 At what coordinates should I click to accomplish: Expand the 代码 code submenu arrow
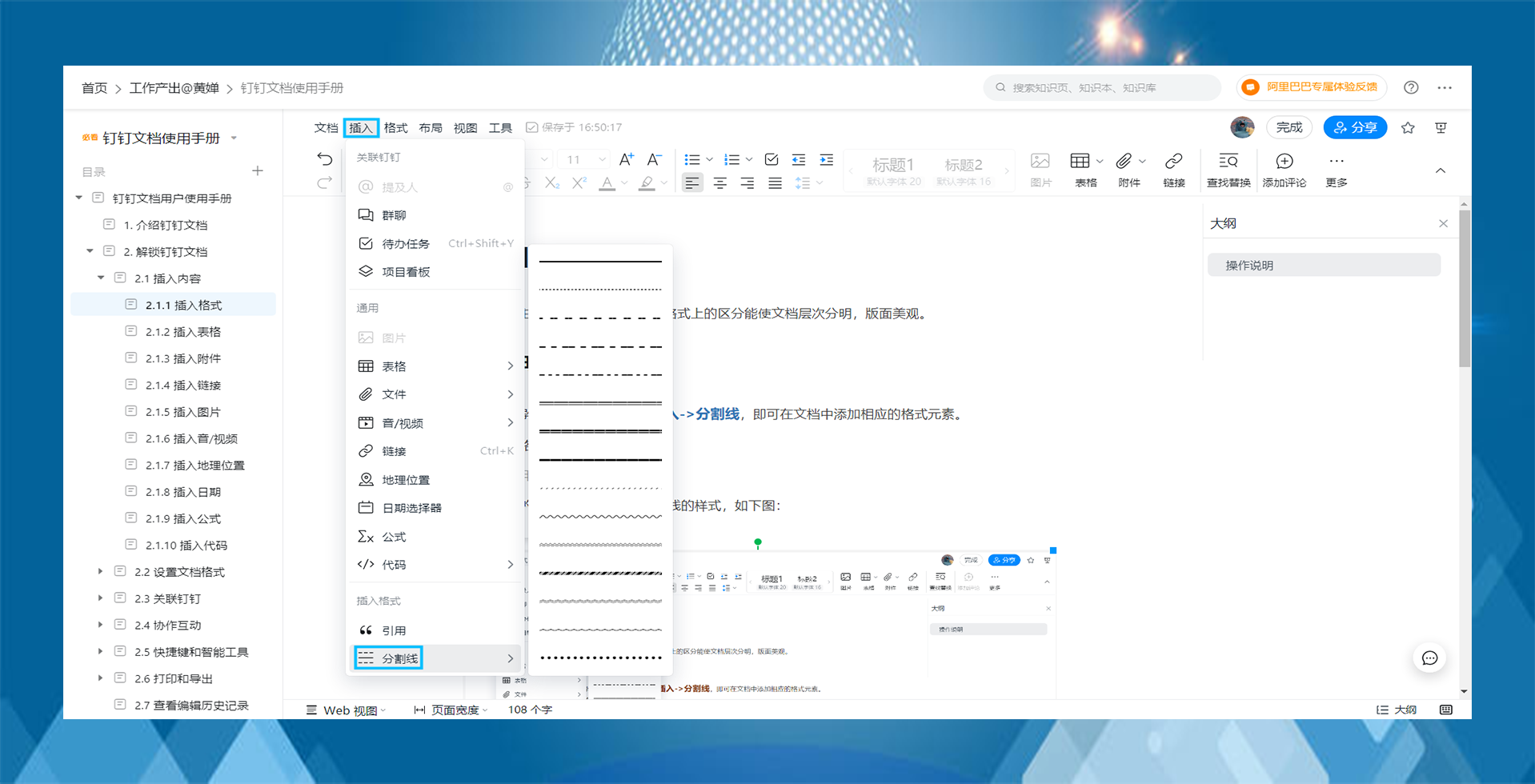click(510, 564)
